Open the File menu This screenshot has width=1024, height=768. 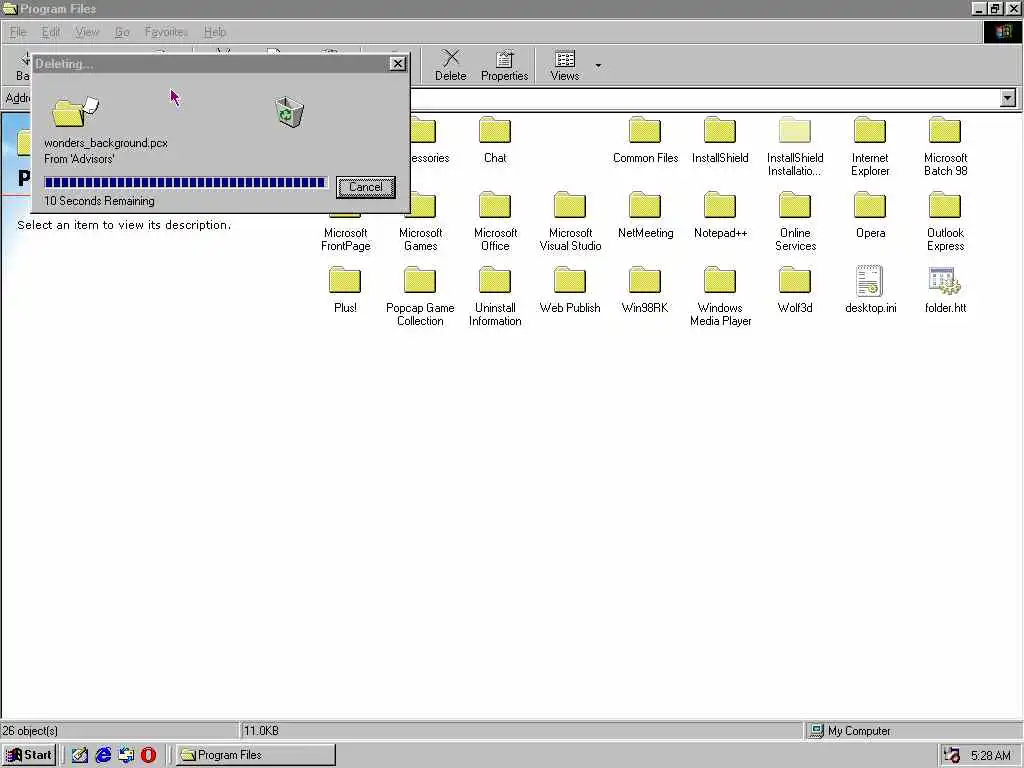pos(18,31)
